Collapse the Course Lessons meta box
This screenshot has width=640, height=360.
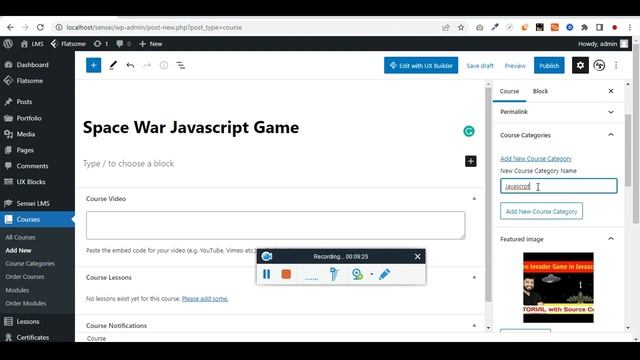tap(474, 278)
